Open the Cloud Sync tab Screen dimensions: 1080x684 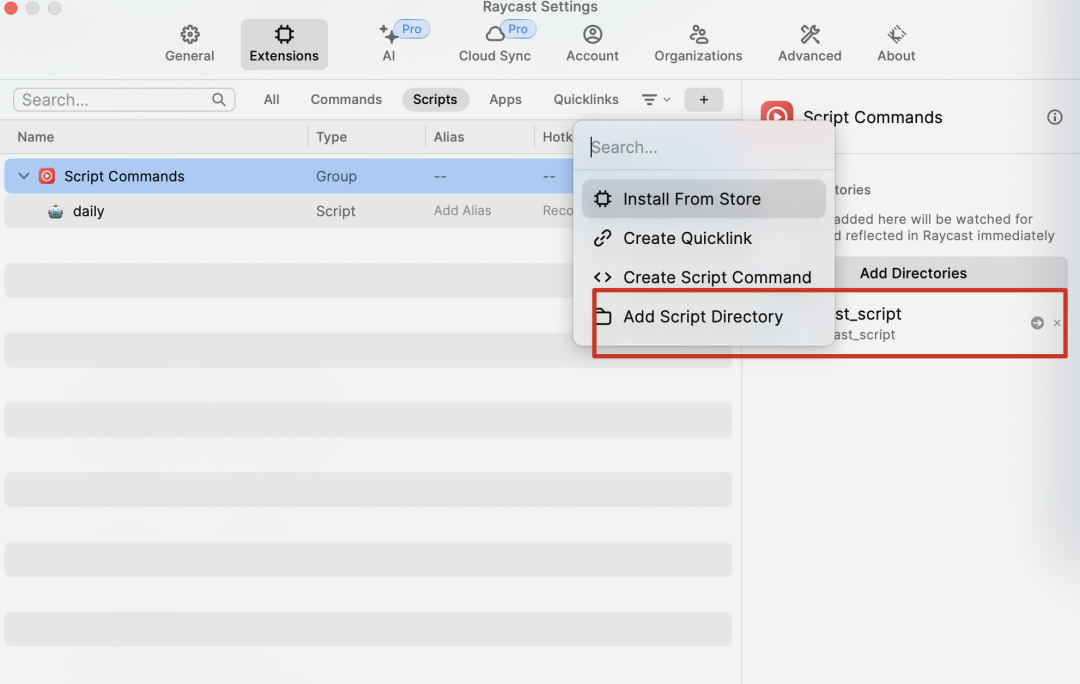click(x=495, y=44)
